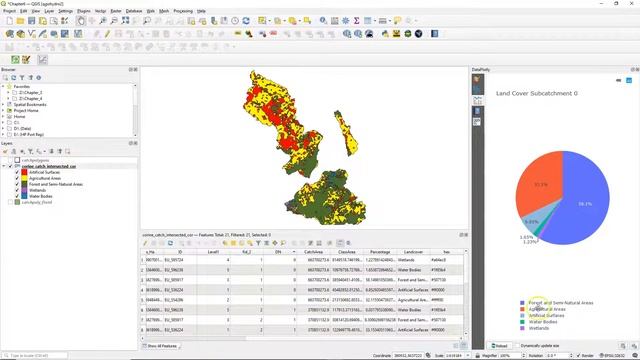Open the Processing Toolbox gear icon
This screenshot has width=640, height=360.
tap(345, 20)
